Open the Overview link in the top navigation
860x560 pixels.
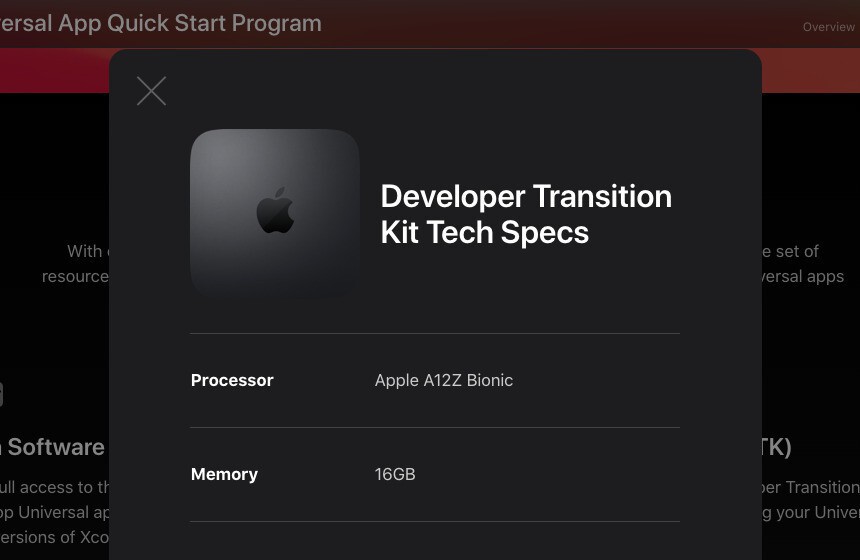(x=828, y=27)
